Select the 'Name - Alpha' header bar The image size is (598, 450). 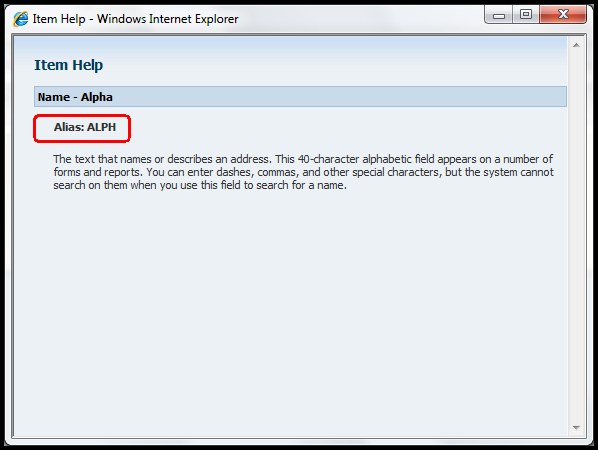300,97
